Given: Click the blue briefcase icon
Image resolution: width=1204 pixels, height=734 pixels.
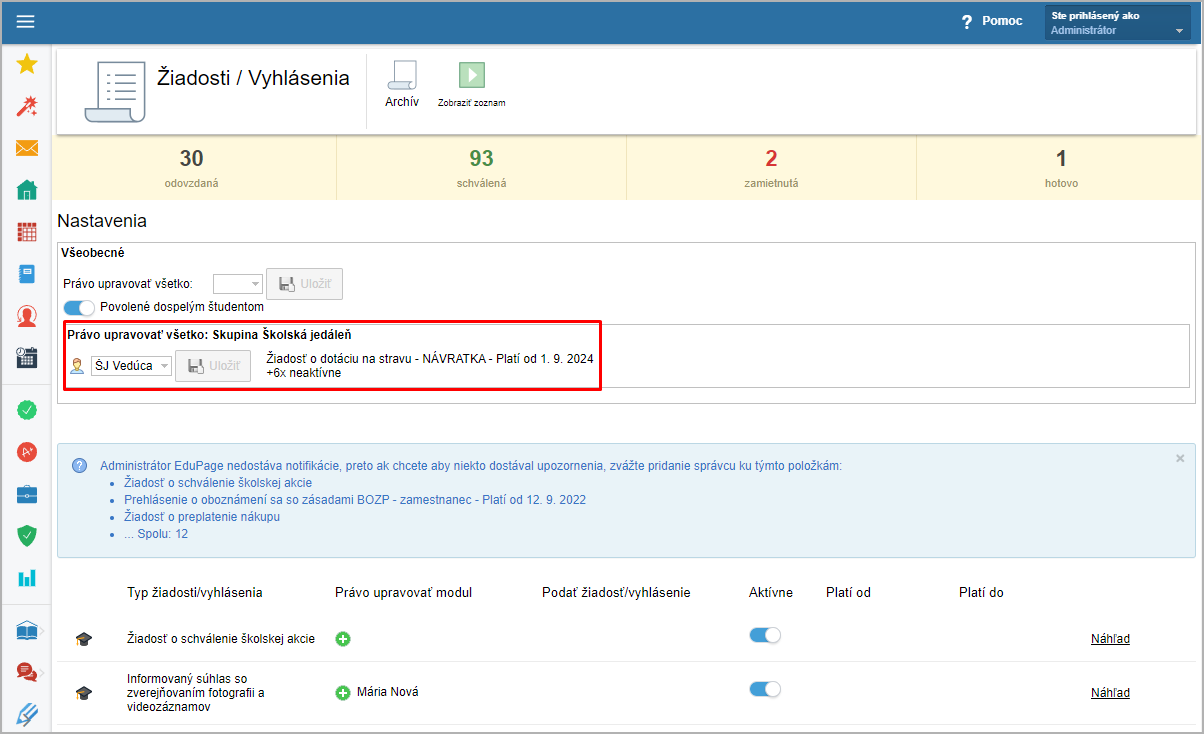Looking at the screenshot, I should coord(27,494).
